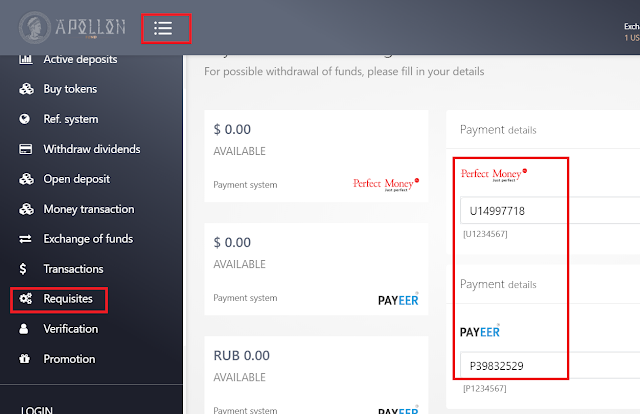
Task: Click the Buy tokens coins icon
Action: coord(26,89)
